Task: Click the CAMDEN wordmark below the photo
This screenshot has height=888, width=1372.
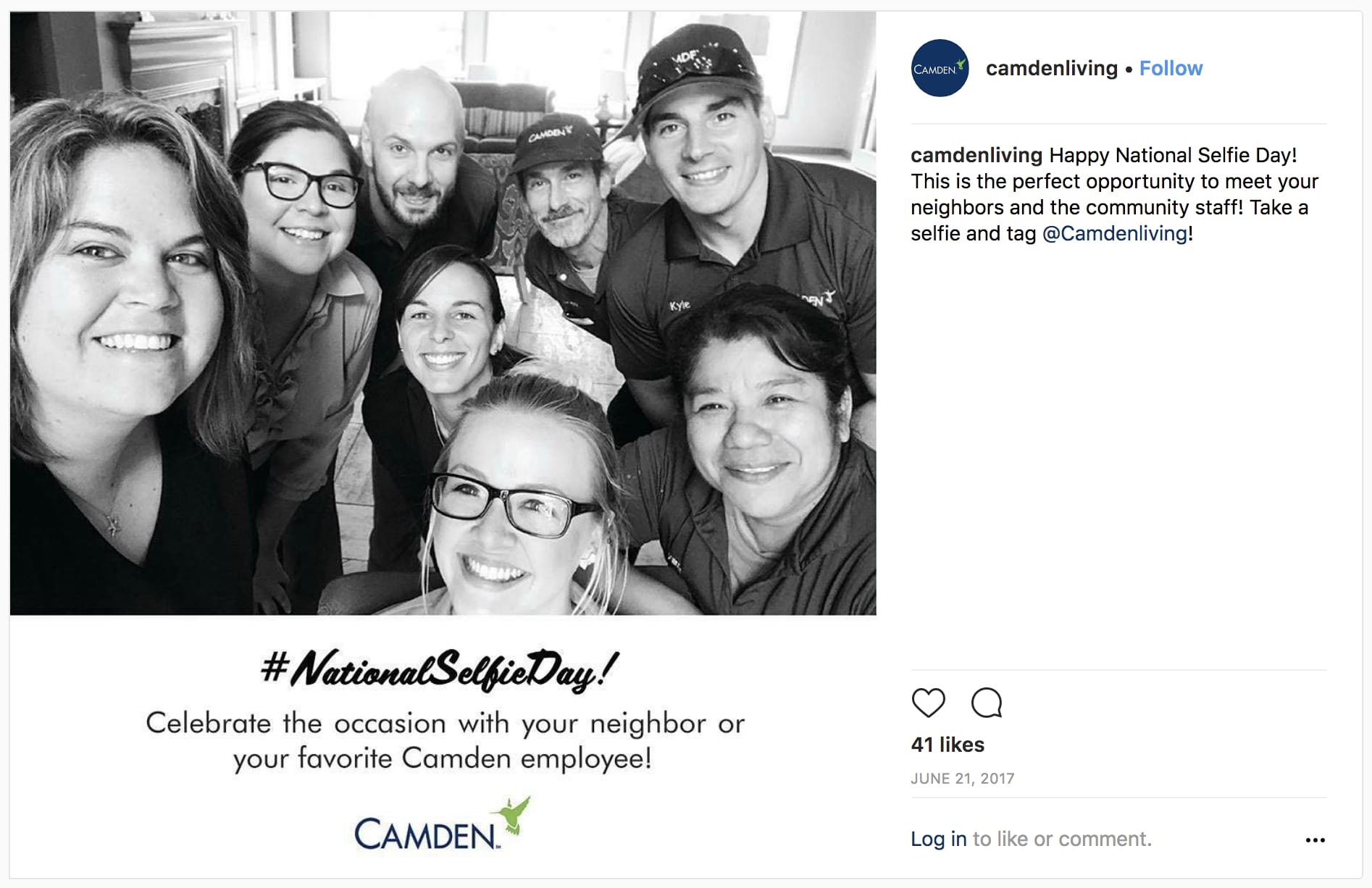Action: point(425,834)
